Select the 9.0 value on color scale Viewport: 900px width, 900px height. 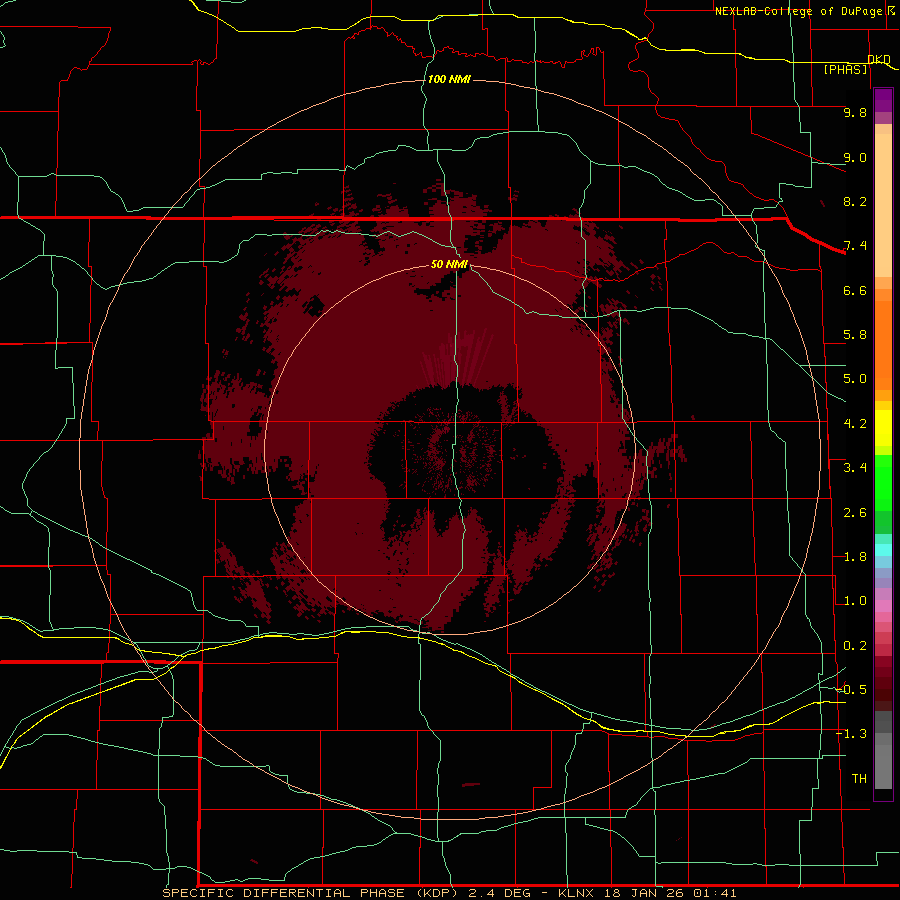tap(855, 157)
